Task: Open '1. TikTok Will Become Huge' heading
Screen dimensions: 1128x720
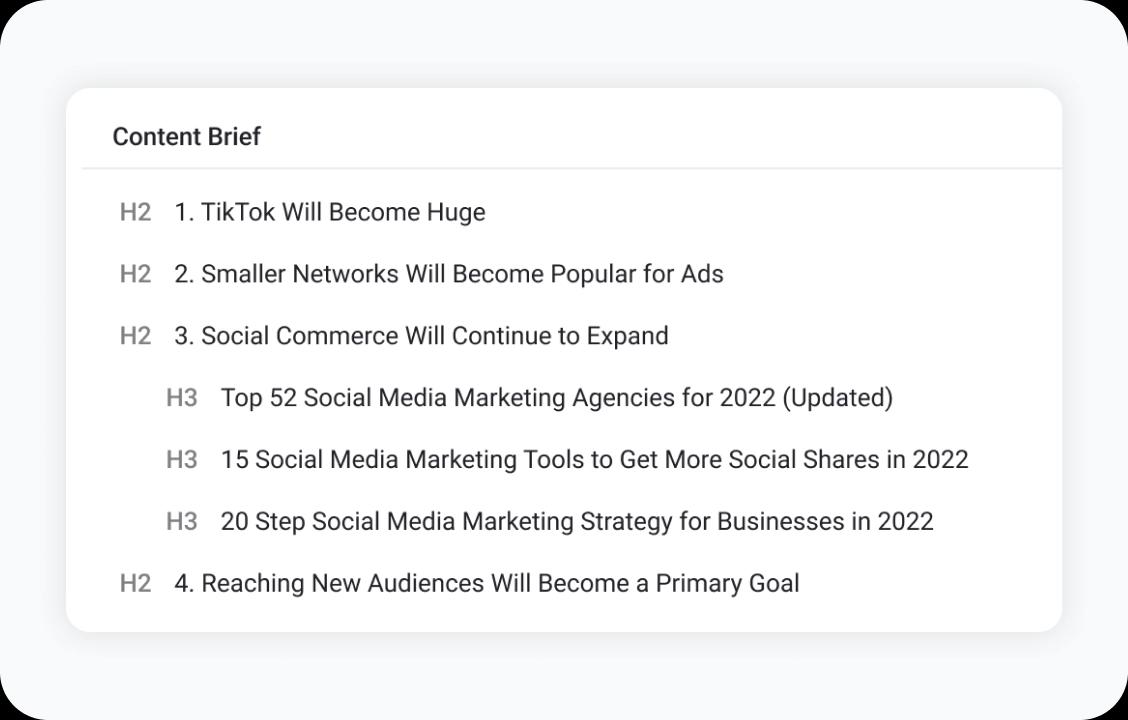Action: point(330,212)
